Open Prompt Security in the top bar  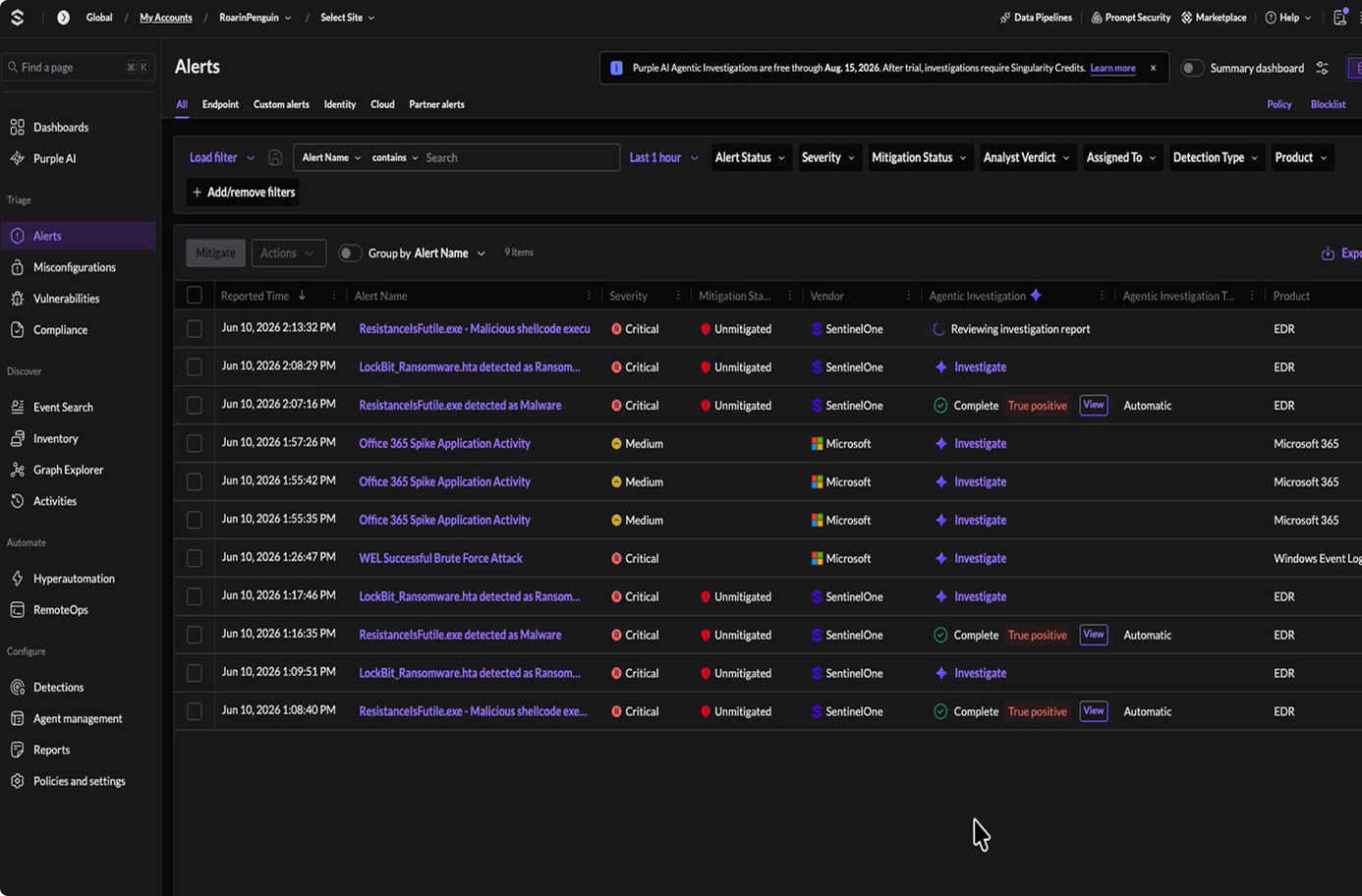1130,18
